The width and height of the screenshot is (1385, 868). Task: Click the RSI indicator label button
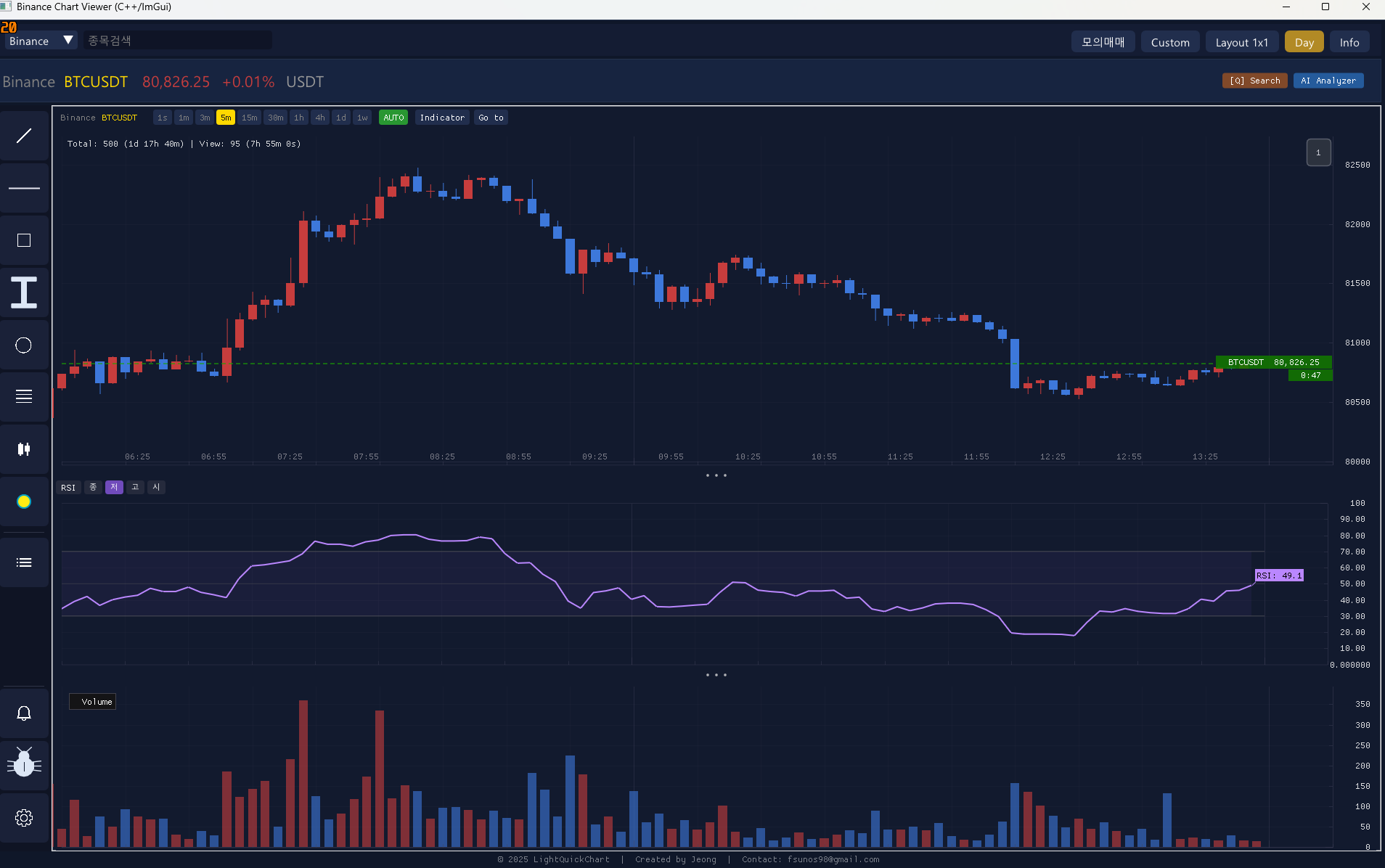(x=68, y=488)
